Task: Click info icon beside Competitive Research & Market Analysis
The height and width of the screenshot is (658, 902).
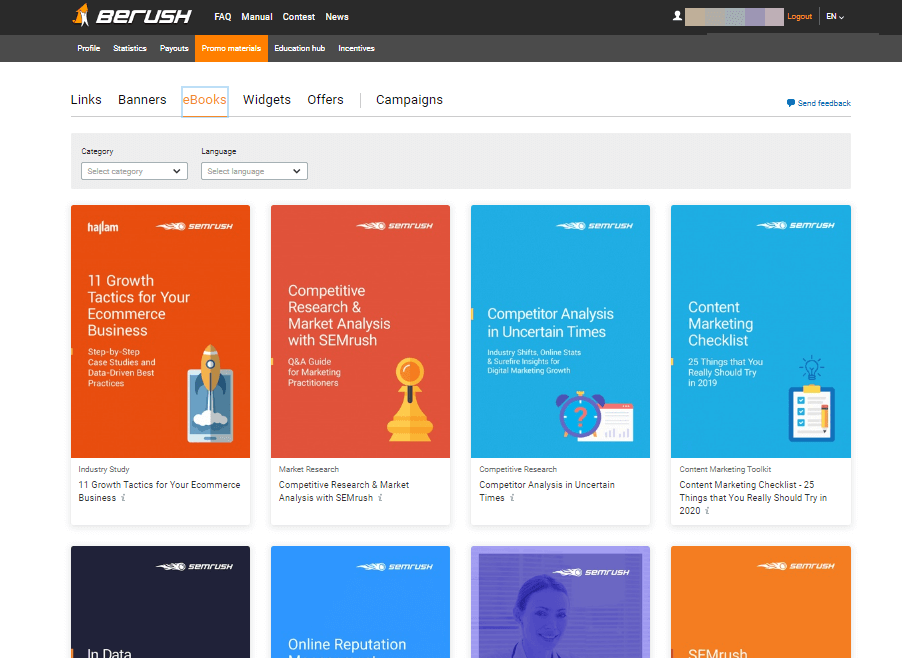Action: 380,498
